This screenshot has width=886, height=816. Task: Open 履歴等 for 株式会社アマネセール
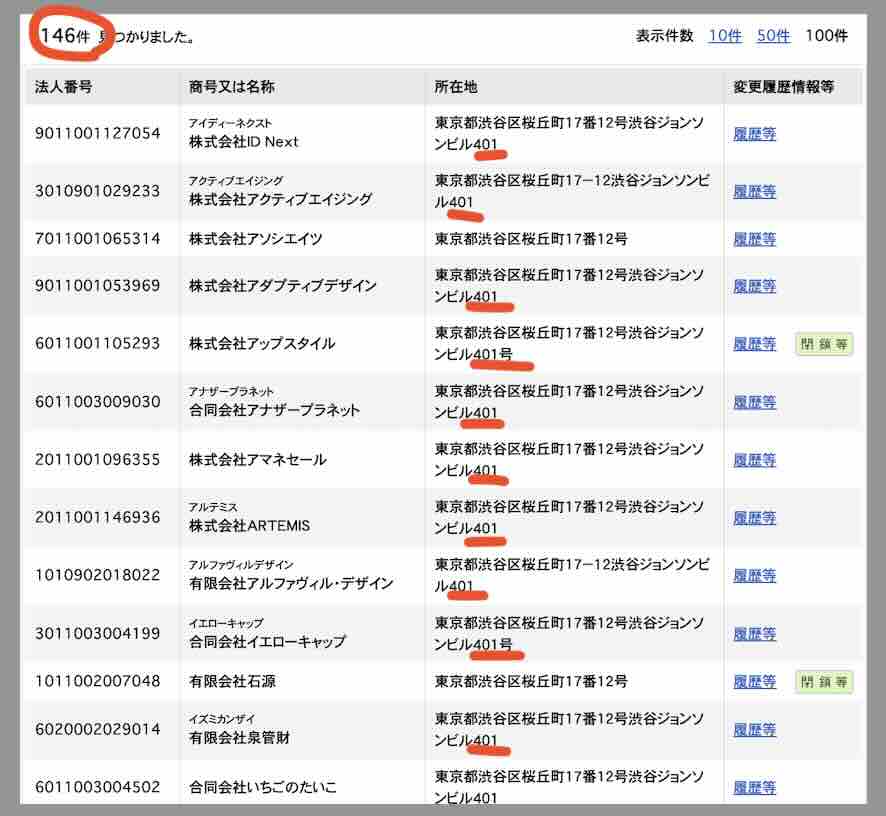pyautogui.click(x=753, y=459)
